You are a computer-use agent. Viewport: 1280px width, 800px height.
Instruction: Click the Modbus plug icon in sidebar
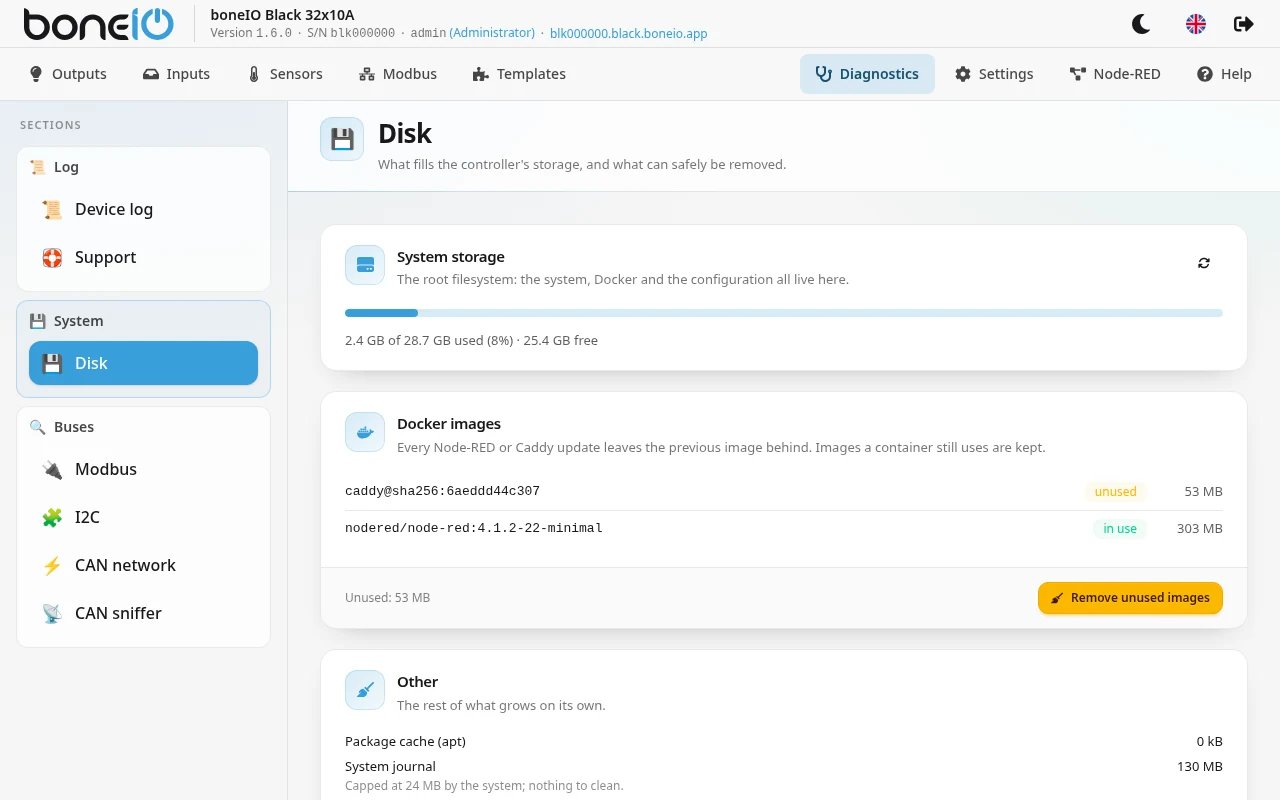tap(52, 470)
